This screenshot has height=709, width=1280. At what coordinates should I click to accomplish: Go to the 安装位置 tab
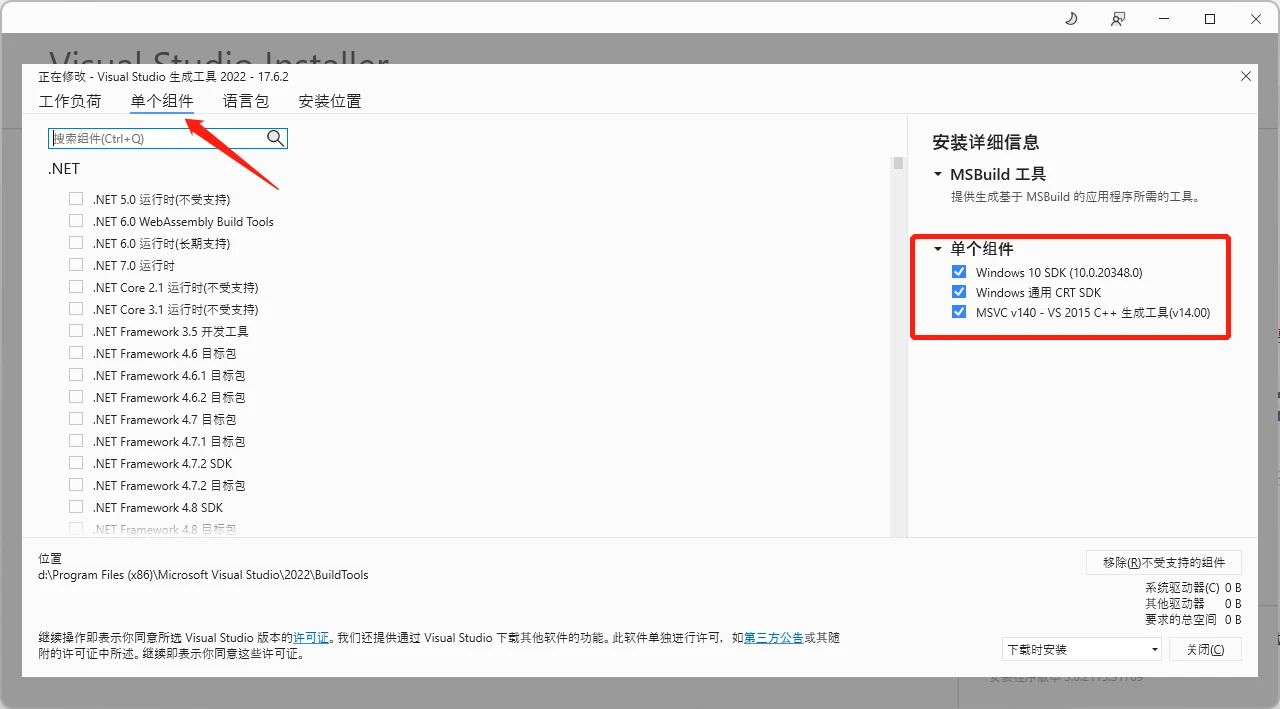click(330, 101)
